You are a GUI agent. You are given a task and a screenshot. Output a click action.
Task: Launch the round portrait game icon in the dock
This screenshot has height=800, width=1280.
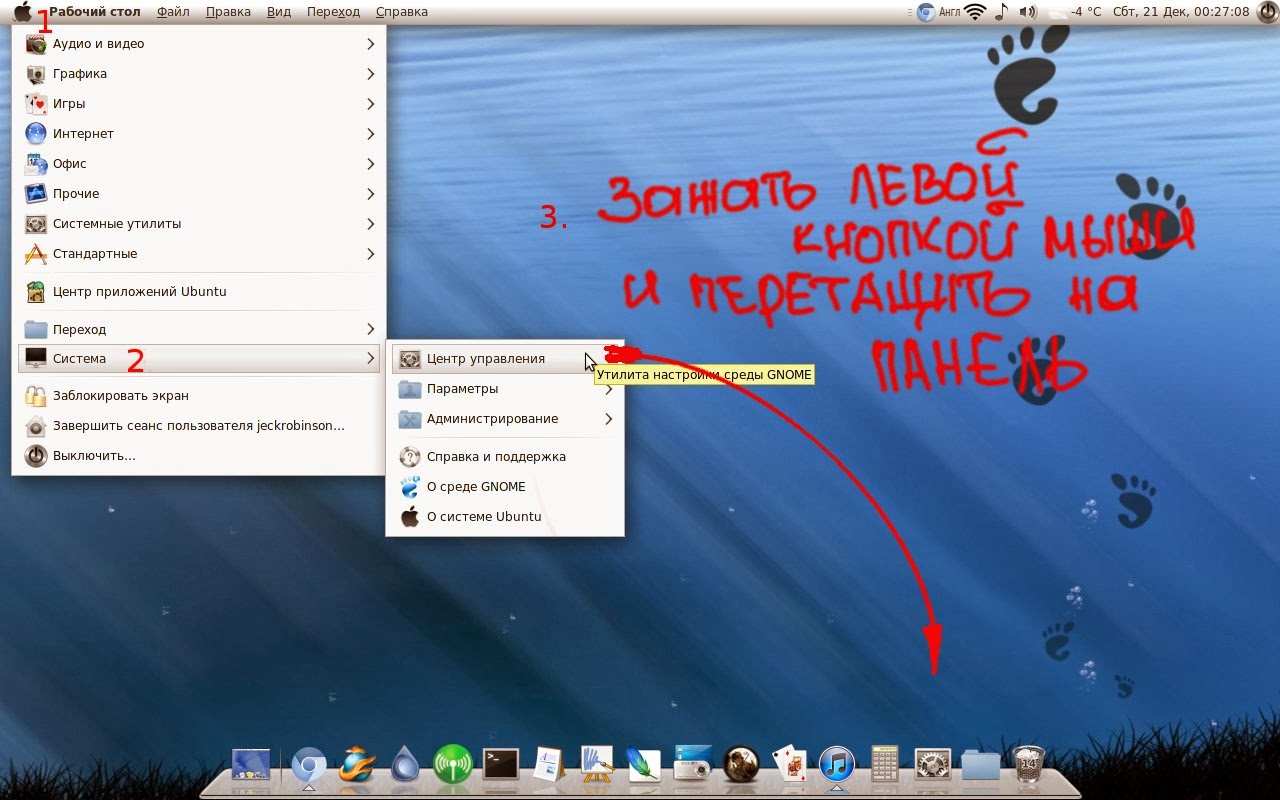[x=741, y=764]
